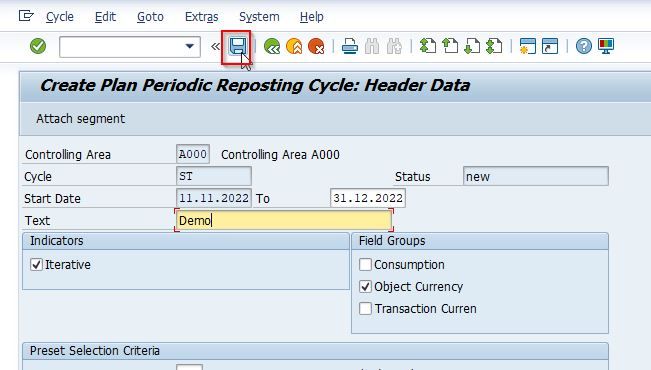Viewport: 651px width, 370px height.
Task: Click the To date field 31.12.2022
Action: click(368, 198)
